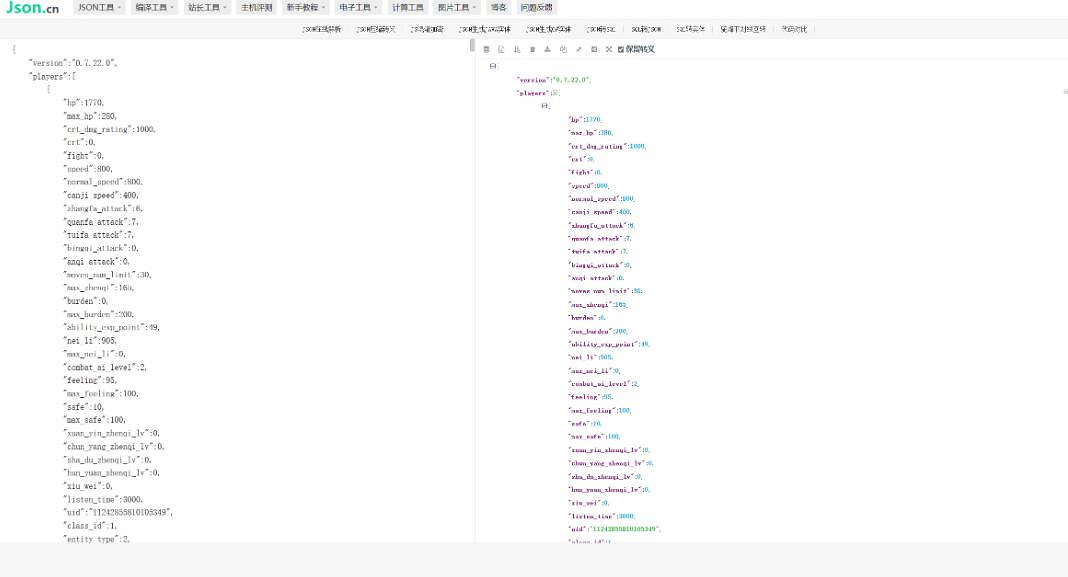Click the ascending sort icon in viewer toolbar
The height and width of the screenshot is (577, 1068).
click(x=501, y=49)
